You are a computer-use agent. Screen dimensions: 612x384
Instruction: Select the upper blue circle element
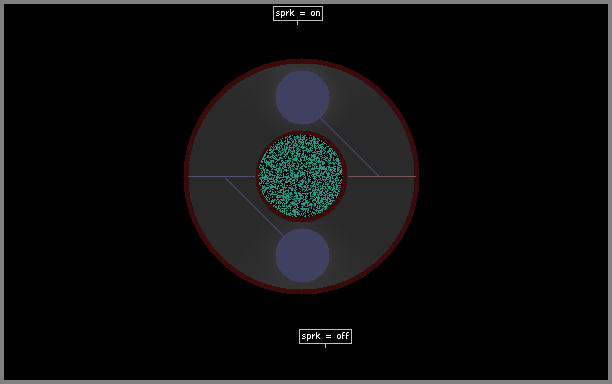[302, 97]
